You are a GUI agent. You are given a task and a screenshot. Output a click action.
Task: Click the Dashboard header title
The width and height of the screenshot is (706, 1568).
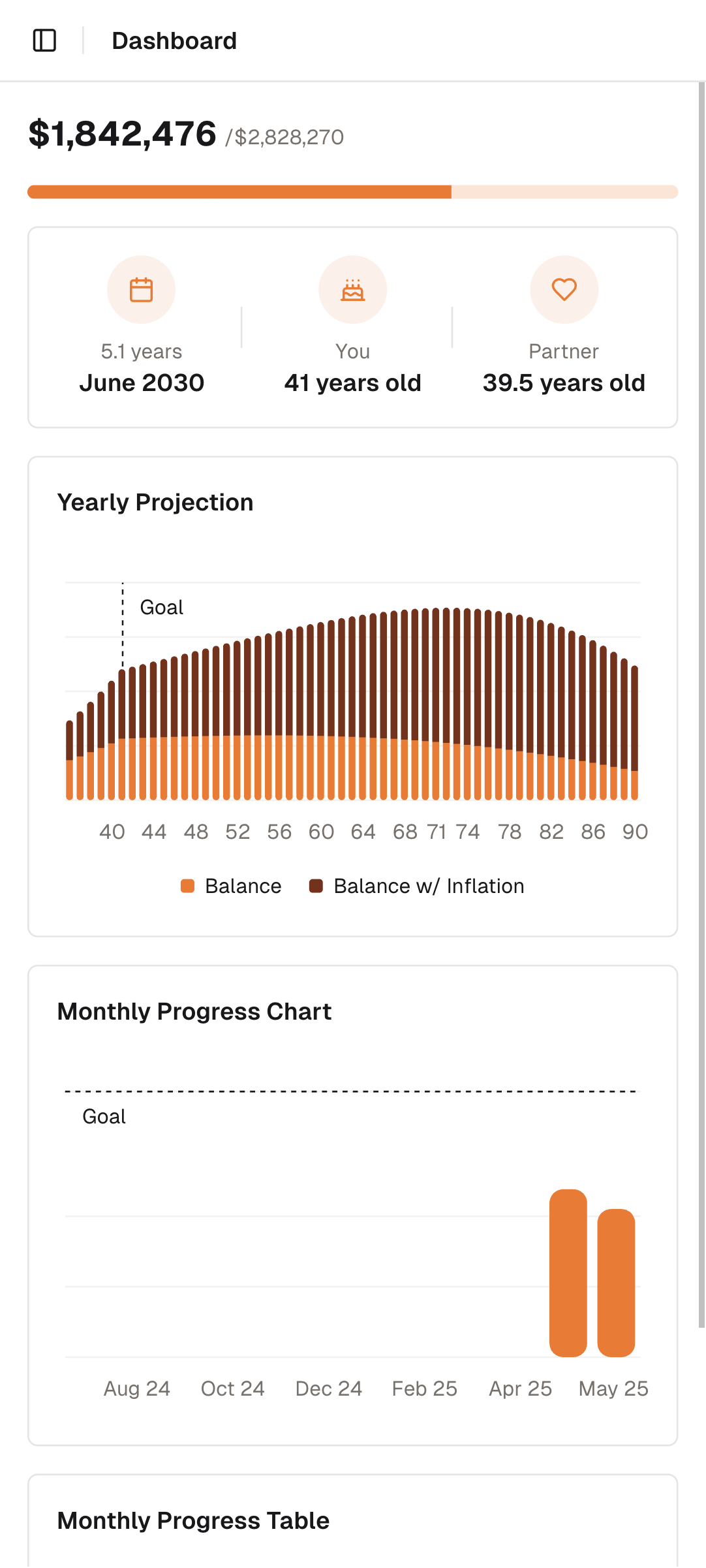point(174,41)
